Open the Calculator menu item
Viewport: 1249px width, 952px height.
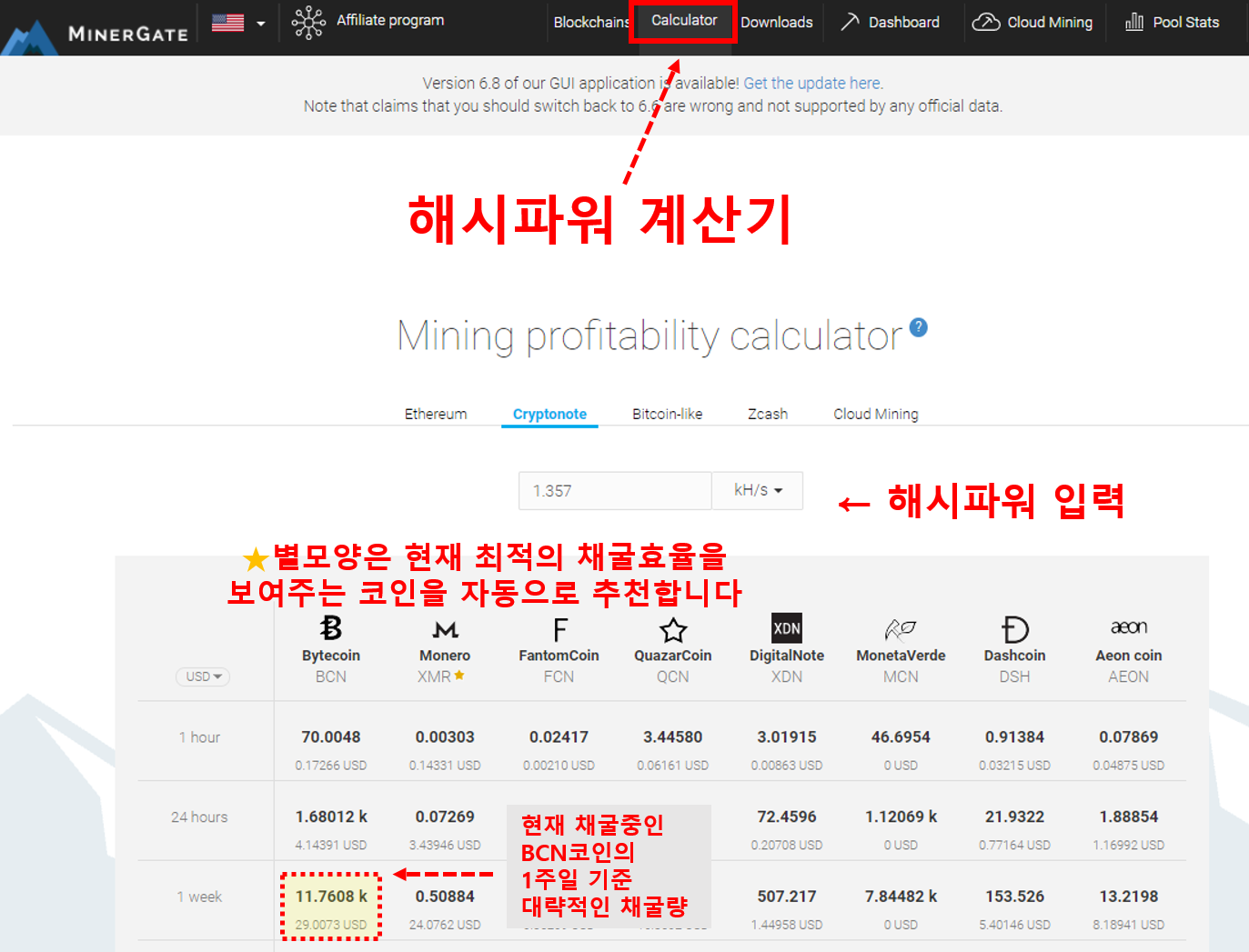pyautogui.click(x=684, y=20)
